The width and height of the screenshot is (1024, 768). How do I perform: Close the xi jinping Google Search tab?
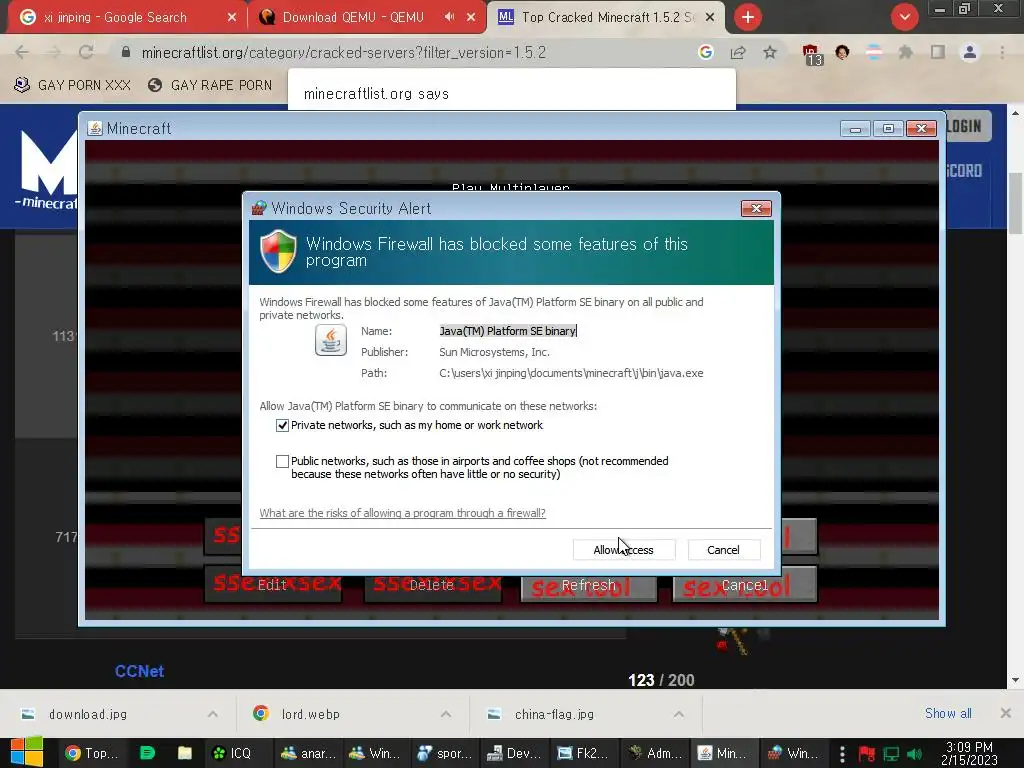tap(232, 18)
